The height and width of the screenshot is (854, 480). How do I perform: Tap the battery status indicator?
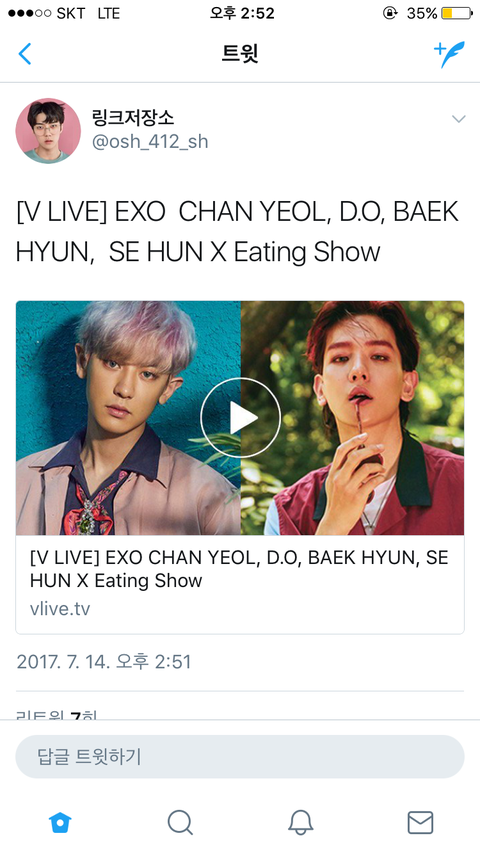pos(457,13)
